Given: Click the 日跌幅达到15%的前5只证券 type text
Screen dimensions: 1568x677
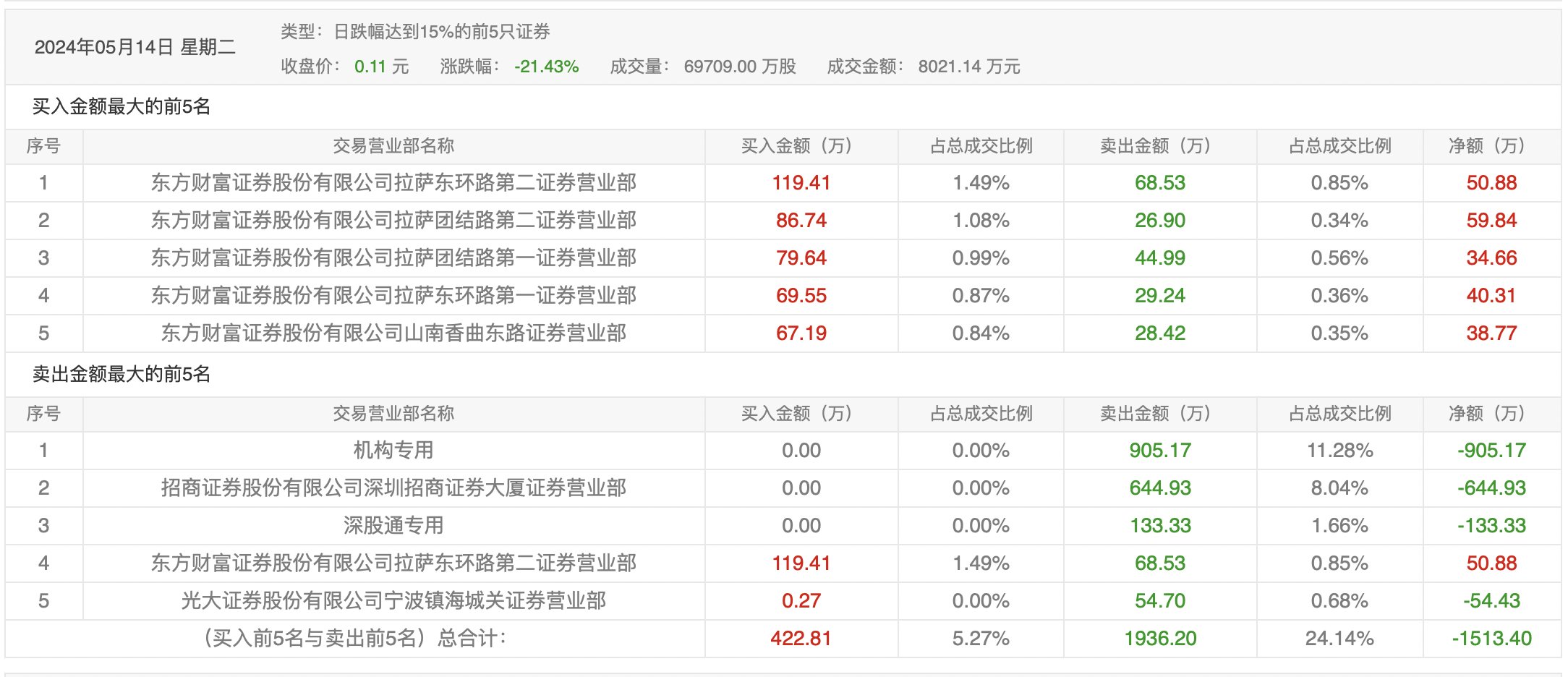Looking at the screenshot, I should tap(441, 32).
